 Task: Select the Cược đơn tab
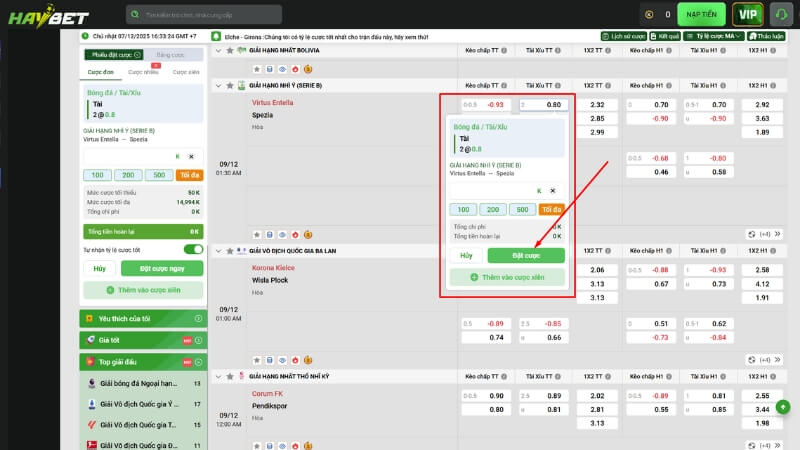click(101, 72)
